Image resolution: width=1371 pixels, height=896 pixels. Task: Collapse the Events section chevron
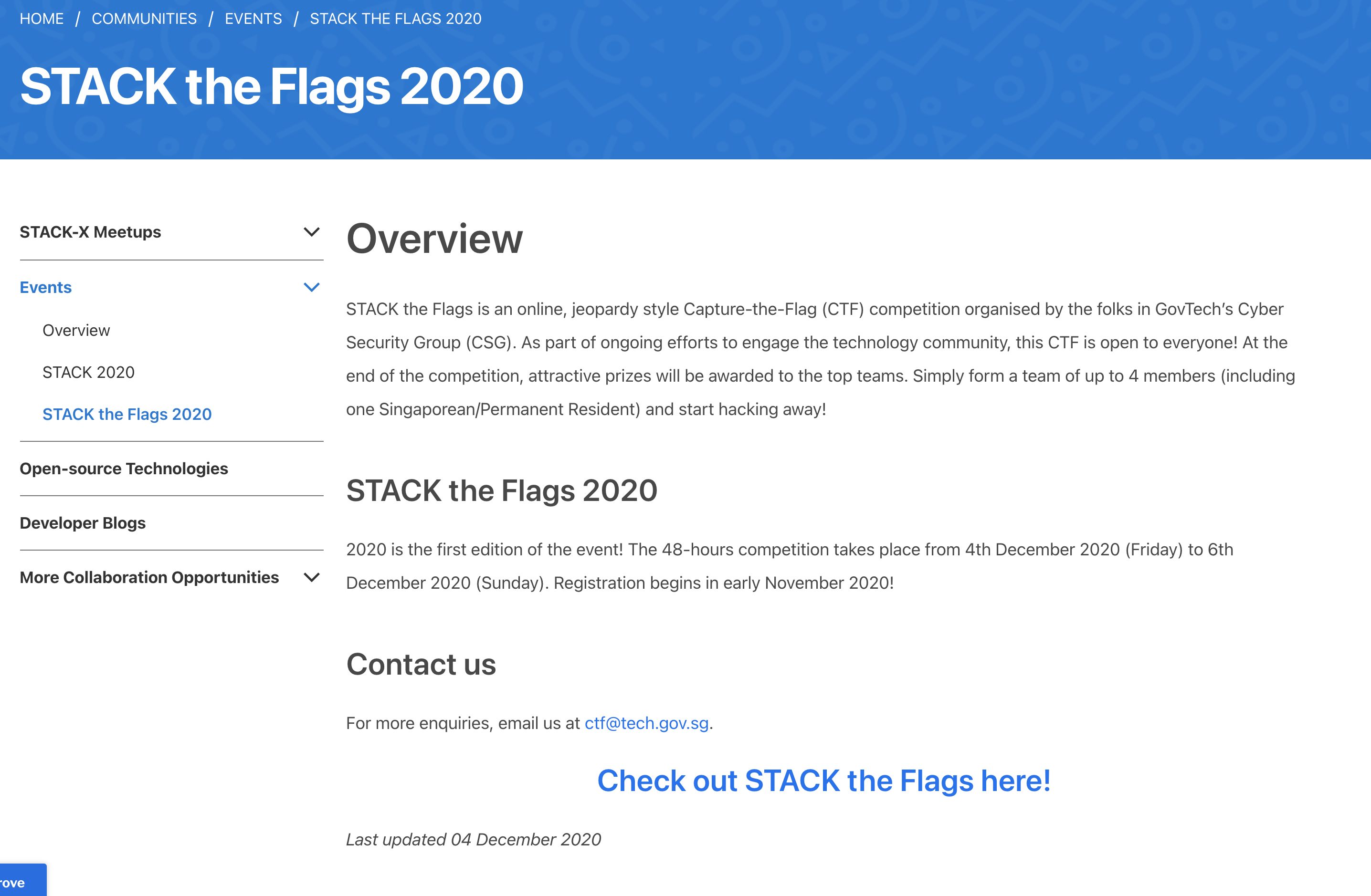pyautogui.click(x=311, y=287)
